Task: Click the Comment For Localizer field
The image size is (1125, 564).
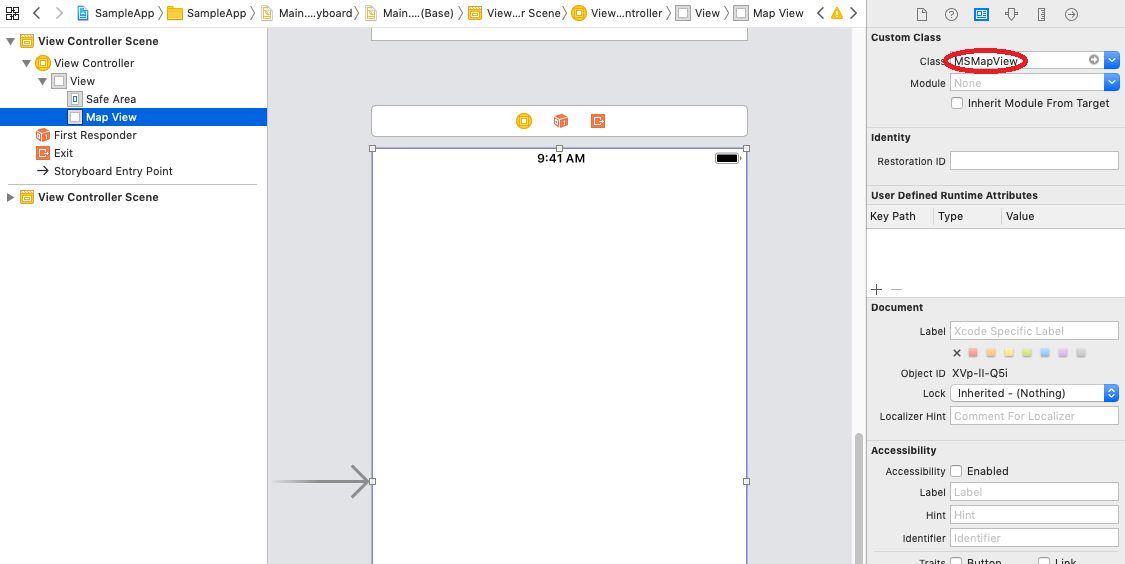Action: (x=1034, y=415)
